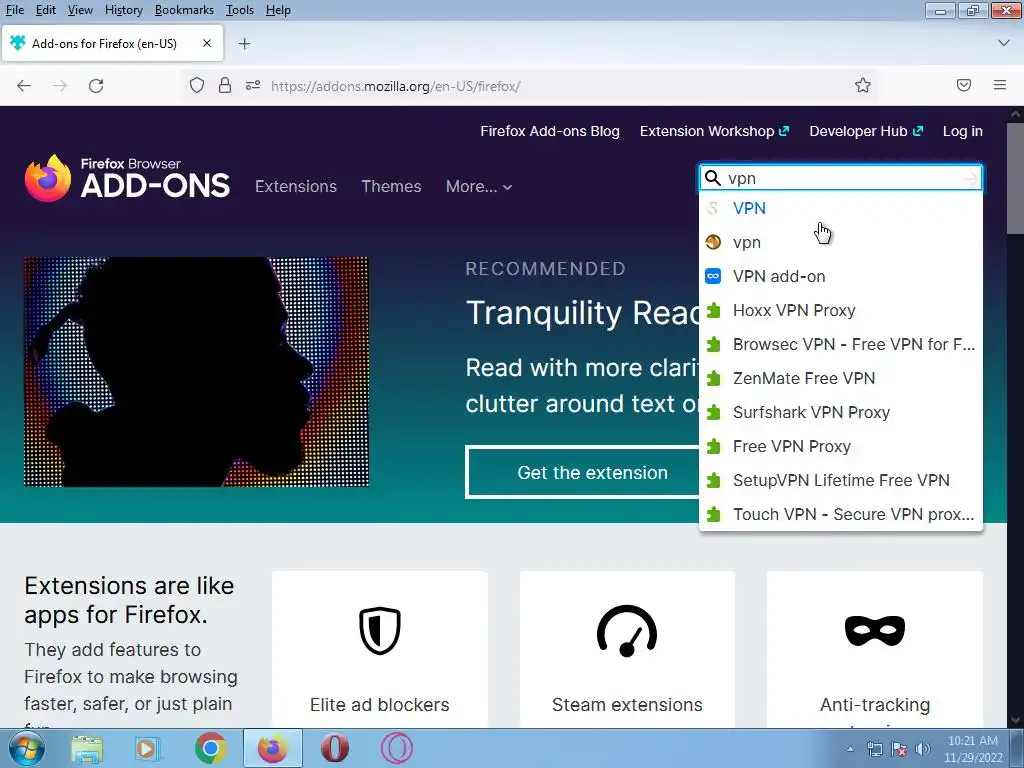The height and width of the screenshot is (768, 1024).
Task: Open the Elite ad blockers card
Action: (379, 649)
